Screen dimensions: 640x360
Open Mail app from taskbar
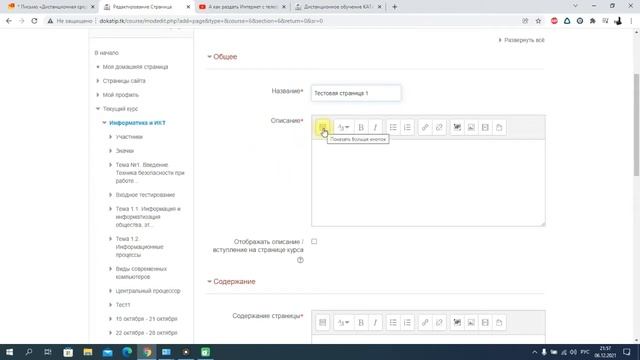(x=107, y=352)
